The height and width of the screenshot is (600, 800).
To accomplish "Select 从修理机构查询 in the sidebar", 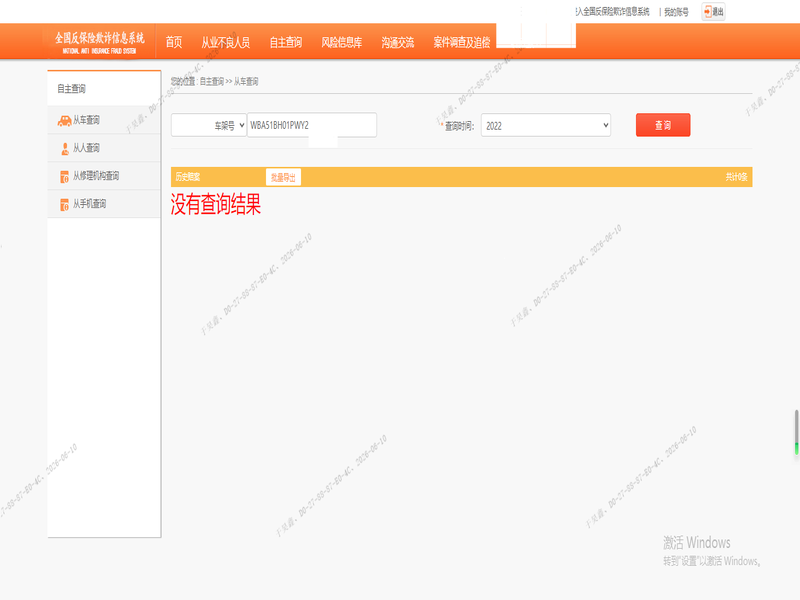I will pos(104,176).
